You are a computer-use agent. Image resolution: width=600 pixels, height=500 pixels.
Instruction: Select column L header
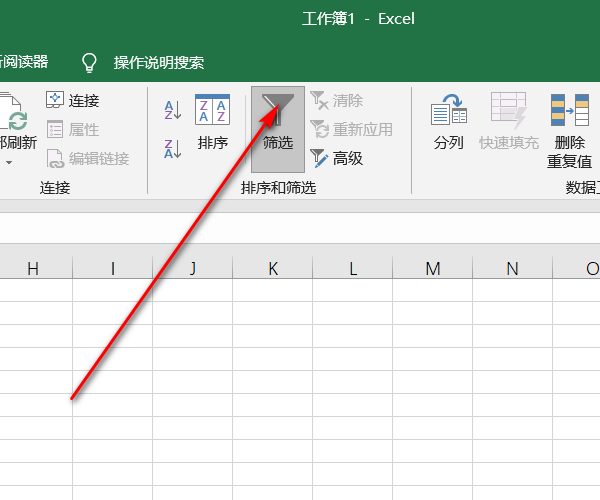(352, 269)
